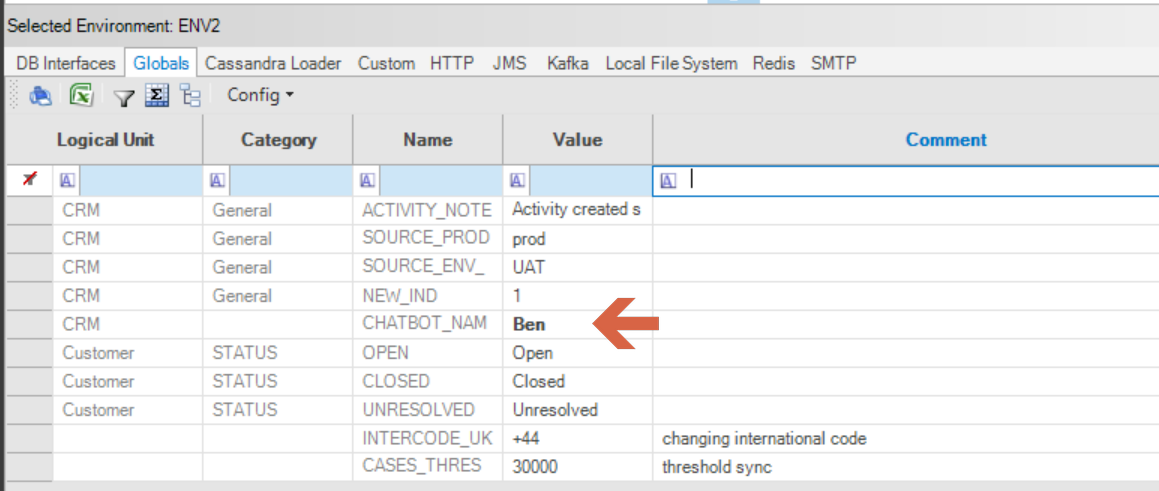The width and height of the screenshot is (1159, 491).
Task: Export grid with the Excel icon
Action: point(82,96)
